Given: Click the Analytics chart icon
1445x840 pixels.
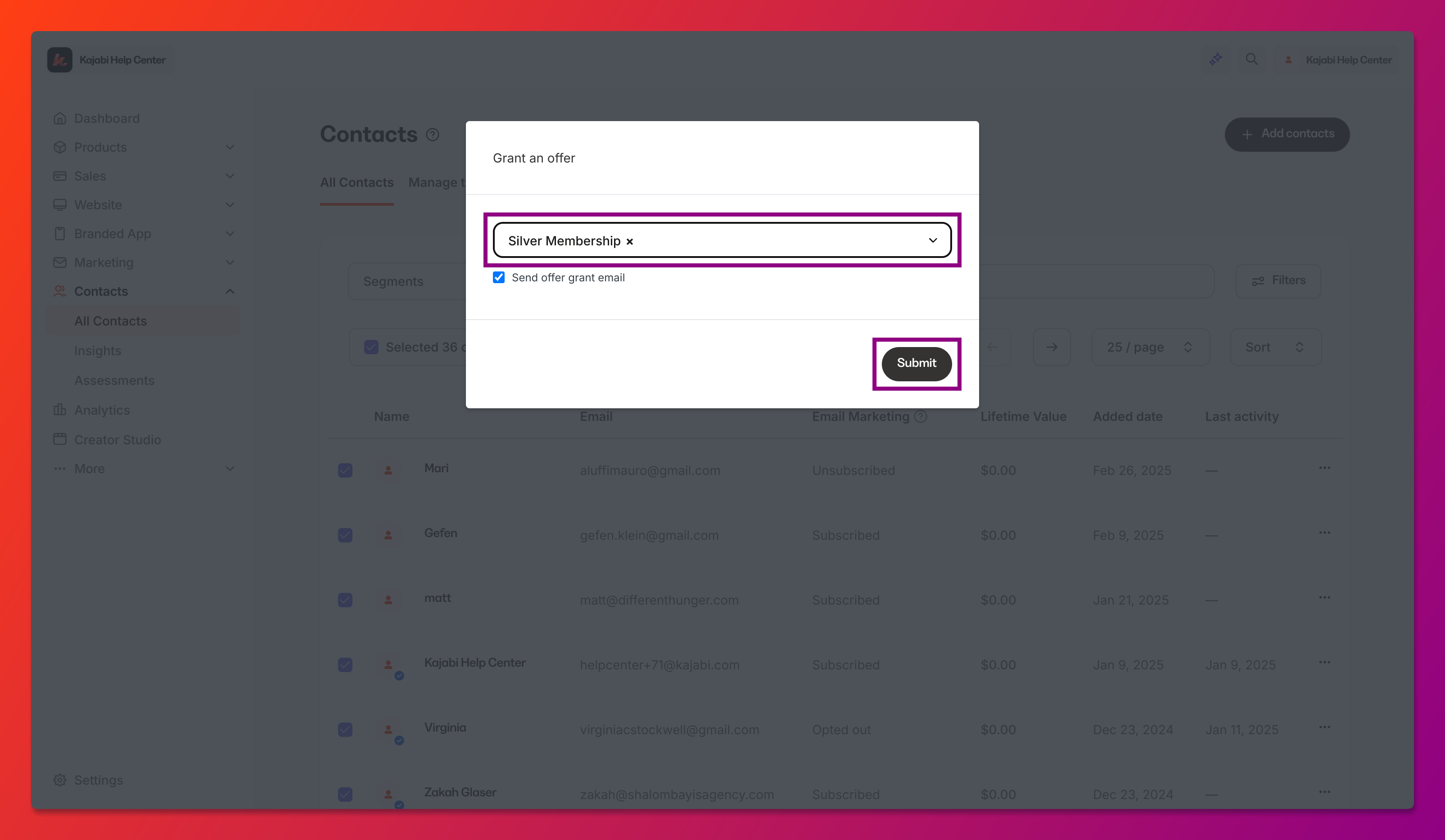Looking at the screenshot, I should pos(59,409).
